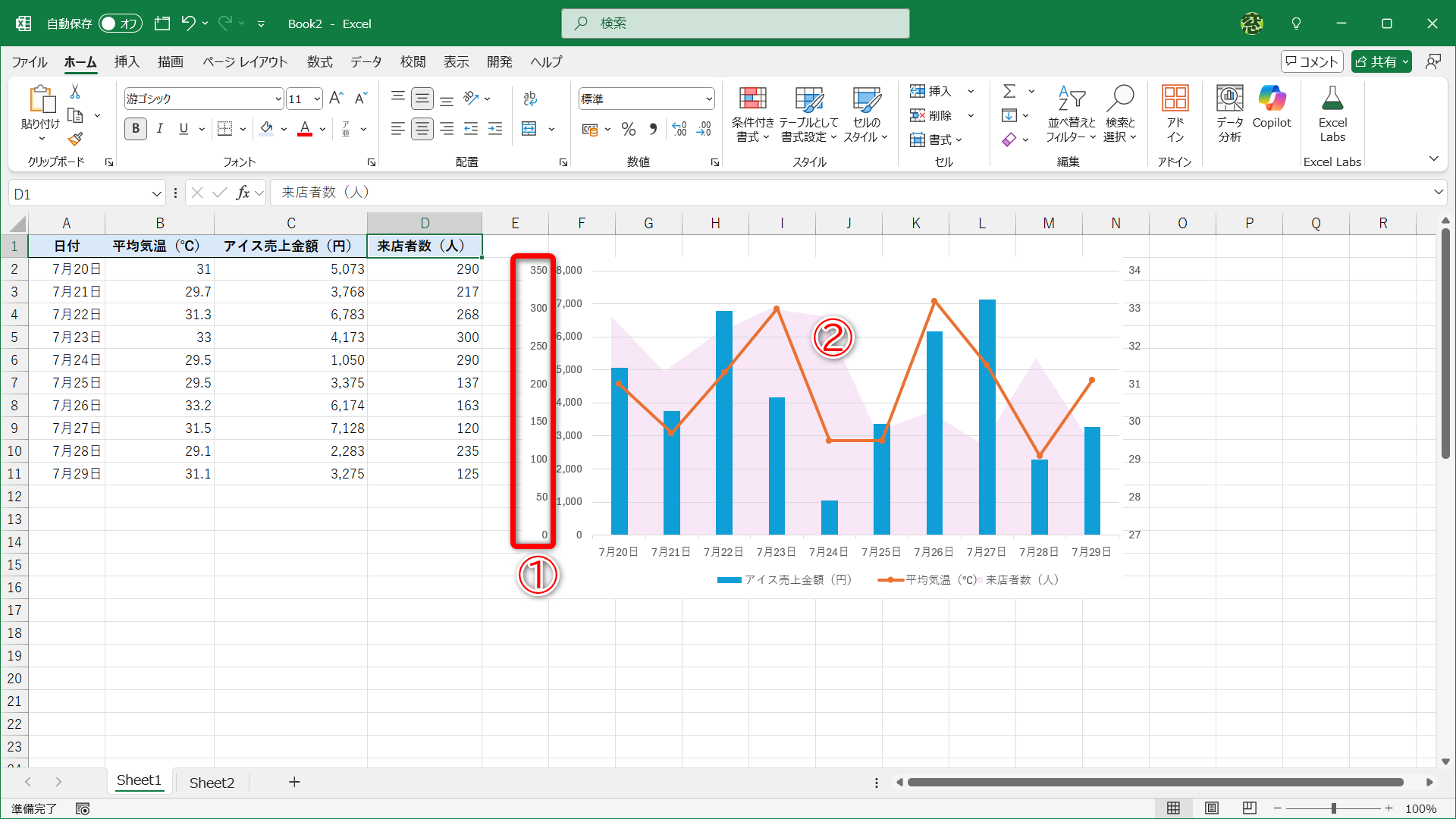Click the コメント button

(x=1312, y=61)
